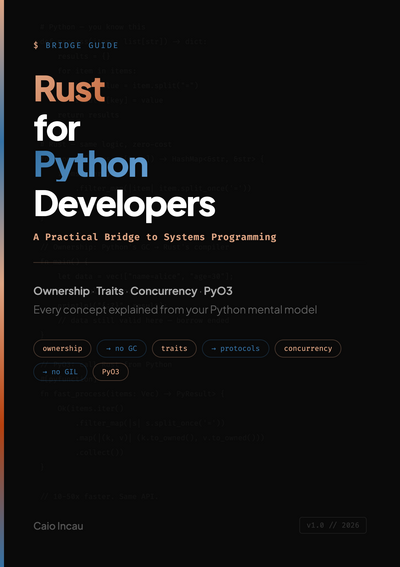The image size is (400, 567).
Task: Select the traits tag pill
Action: 174,348
